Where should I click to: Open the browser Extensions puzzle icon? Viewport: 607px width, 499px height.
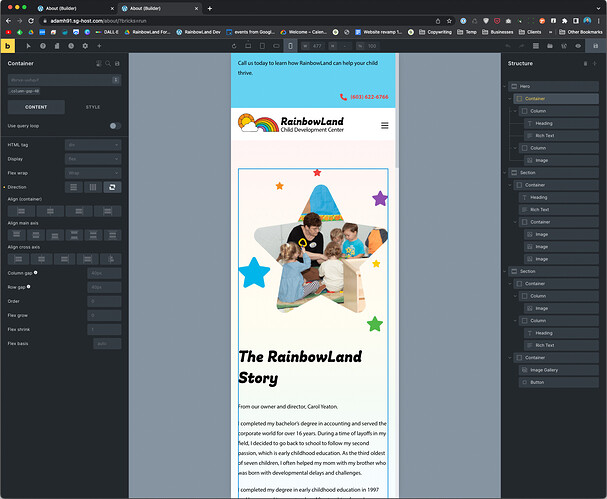coord(564,21)
